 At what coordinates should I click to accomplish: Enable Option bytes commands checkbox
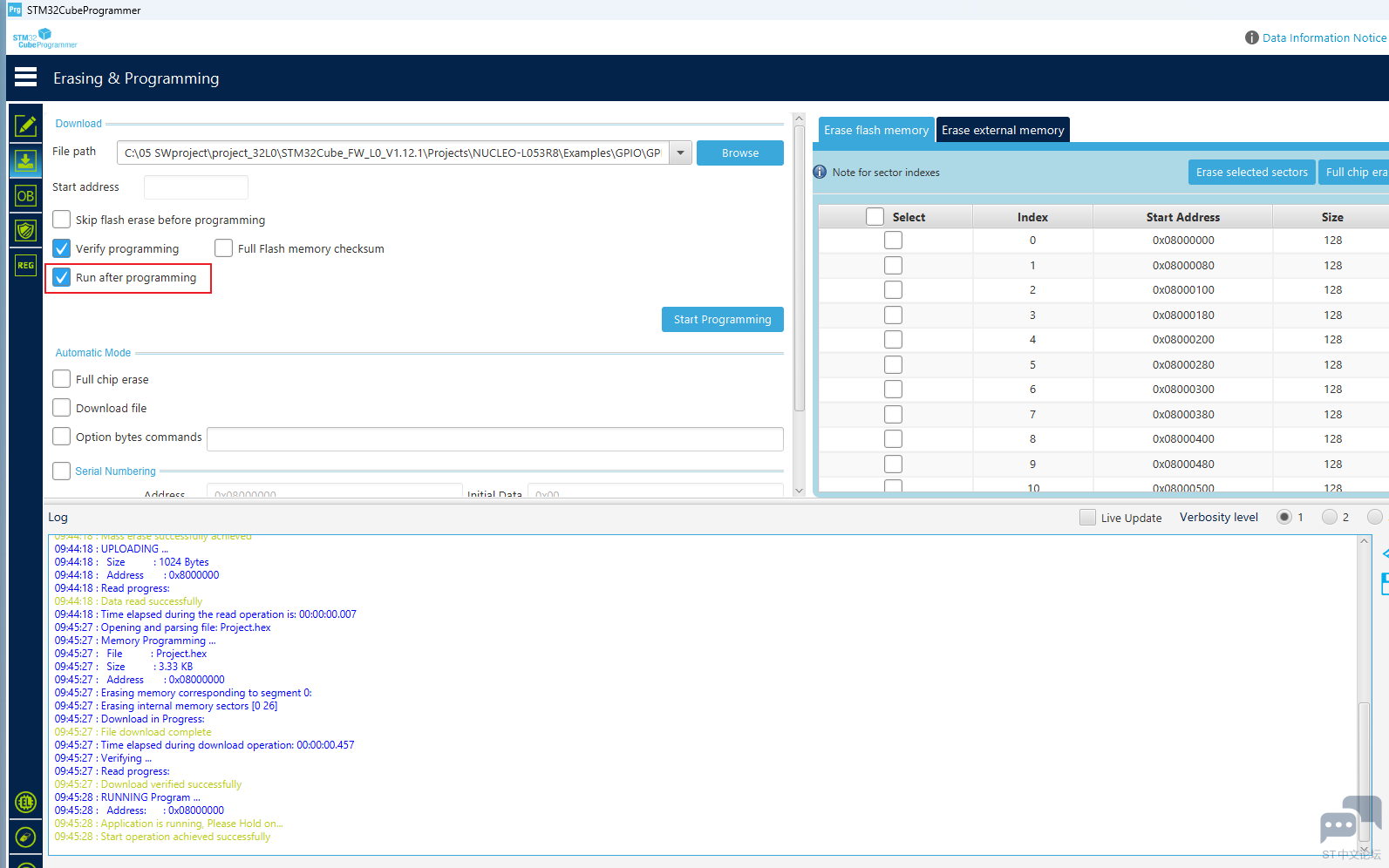coord(62,436)
